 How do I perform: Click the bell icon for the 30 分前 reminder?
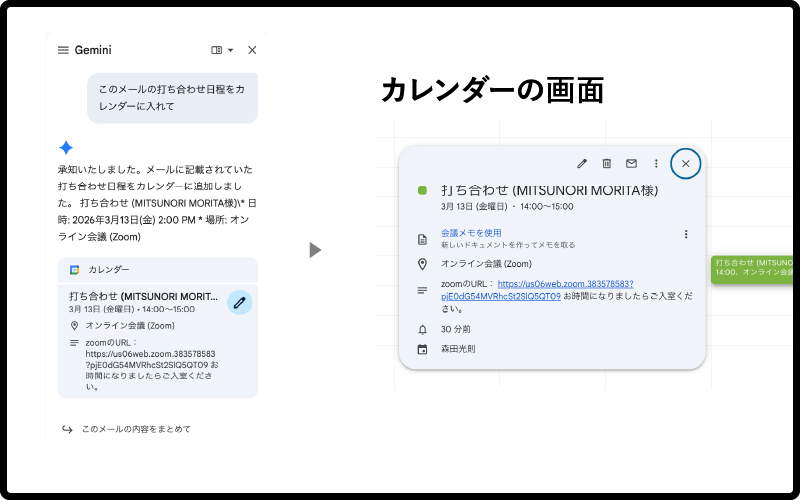(422, 329)
